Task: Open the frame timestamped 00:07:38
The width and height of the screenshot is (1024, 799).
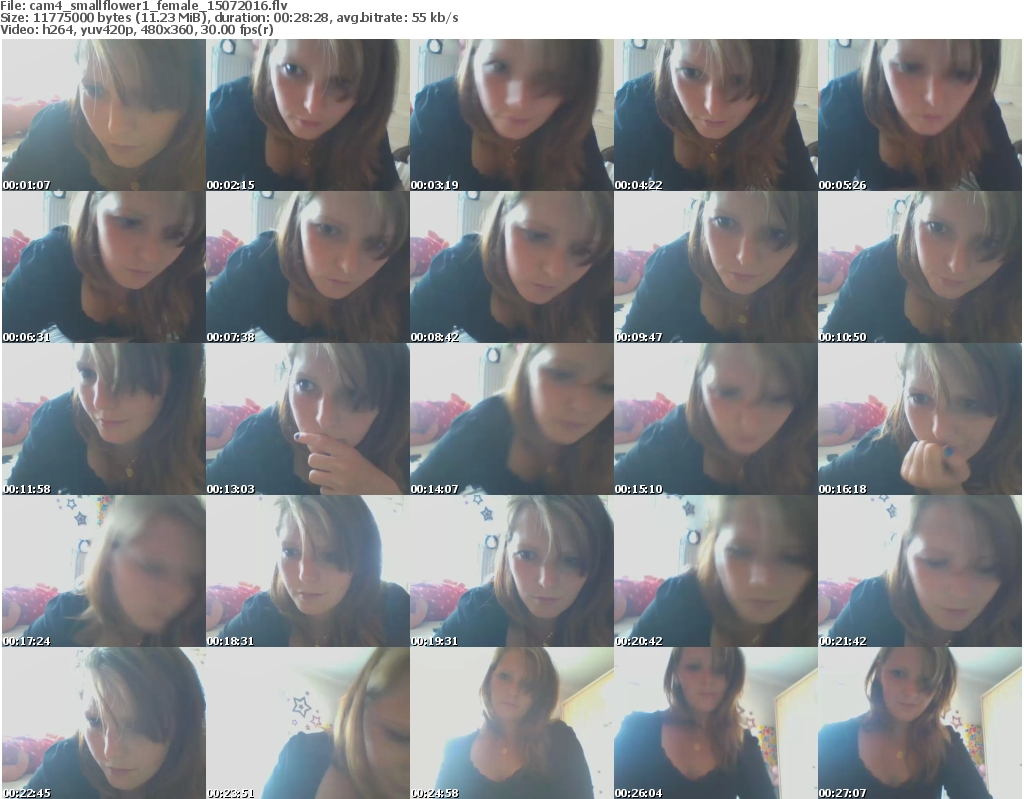Action: [x=308, y=267]
